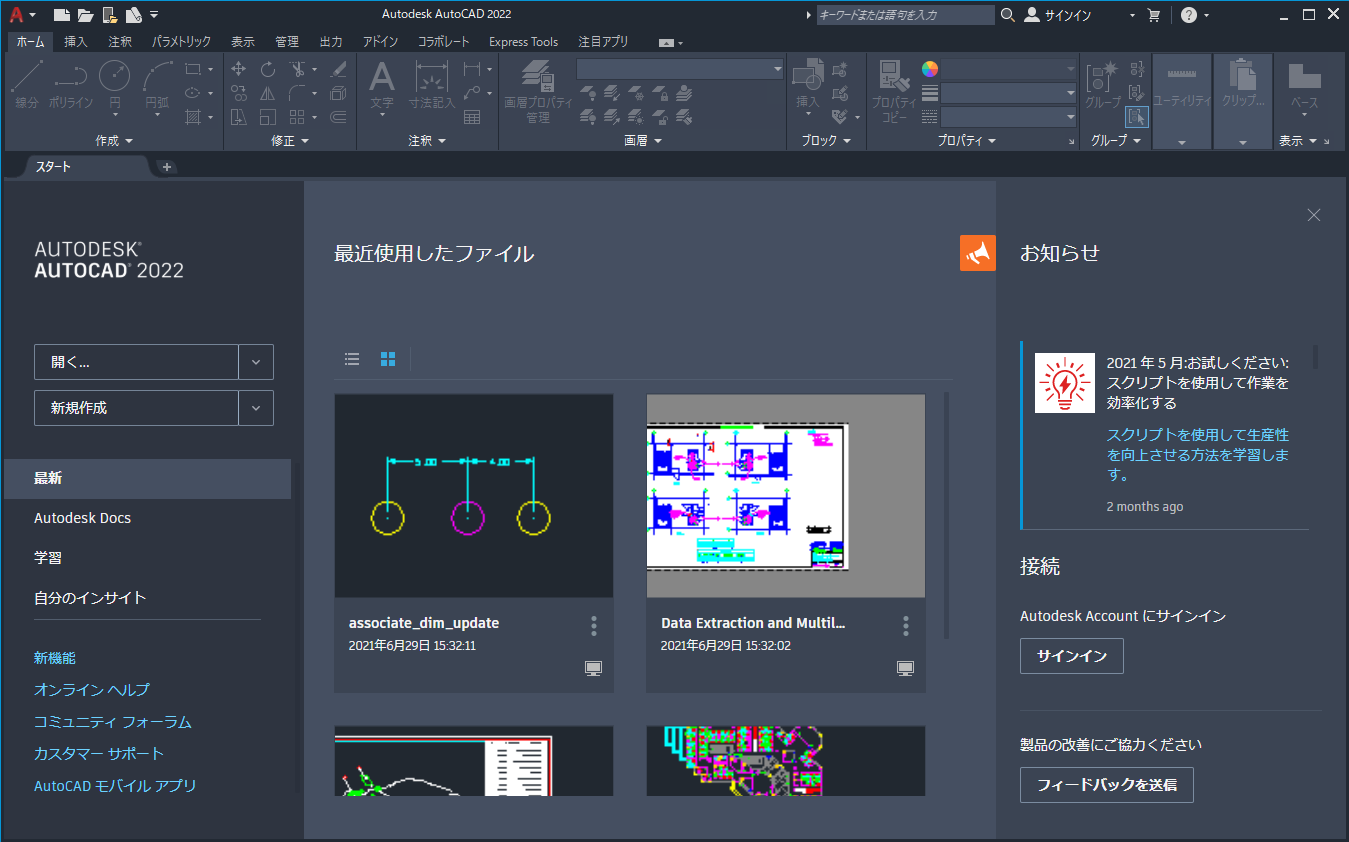The width and height of the screenshot is (1349, 842).
Task: Click the search magnifier icon
Action: [1007, 15]
